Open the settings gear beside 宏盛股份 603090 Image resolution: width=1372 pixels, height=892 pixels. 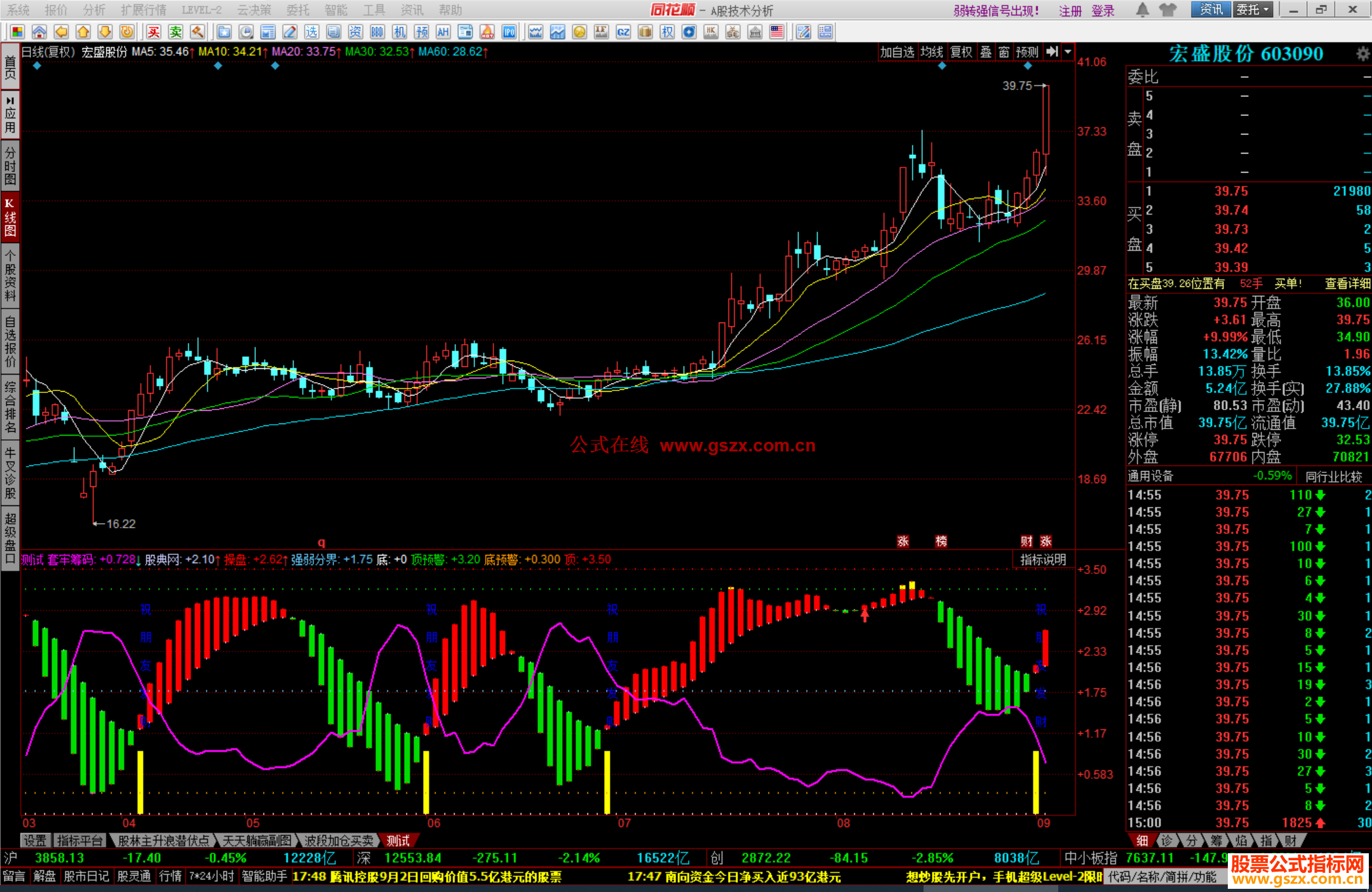coord(1362,54)
